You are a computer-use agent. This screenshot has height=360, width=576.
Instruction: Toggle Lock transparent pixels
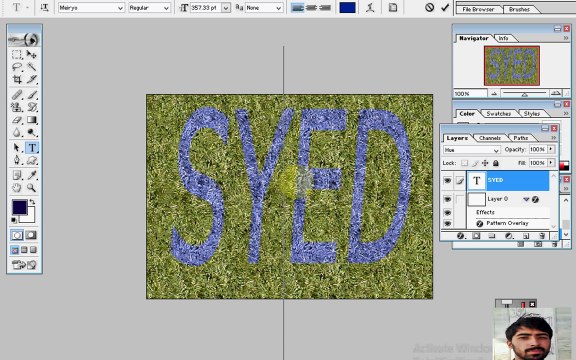click(x=465, y=163)
